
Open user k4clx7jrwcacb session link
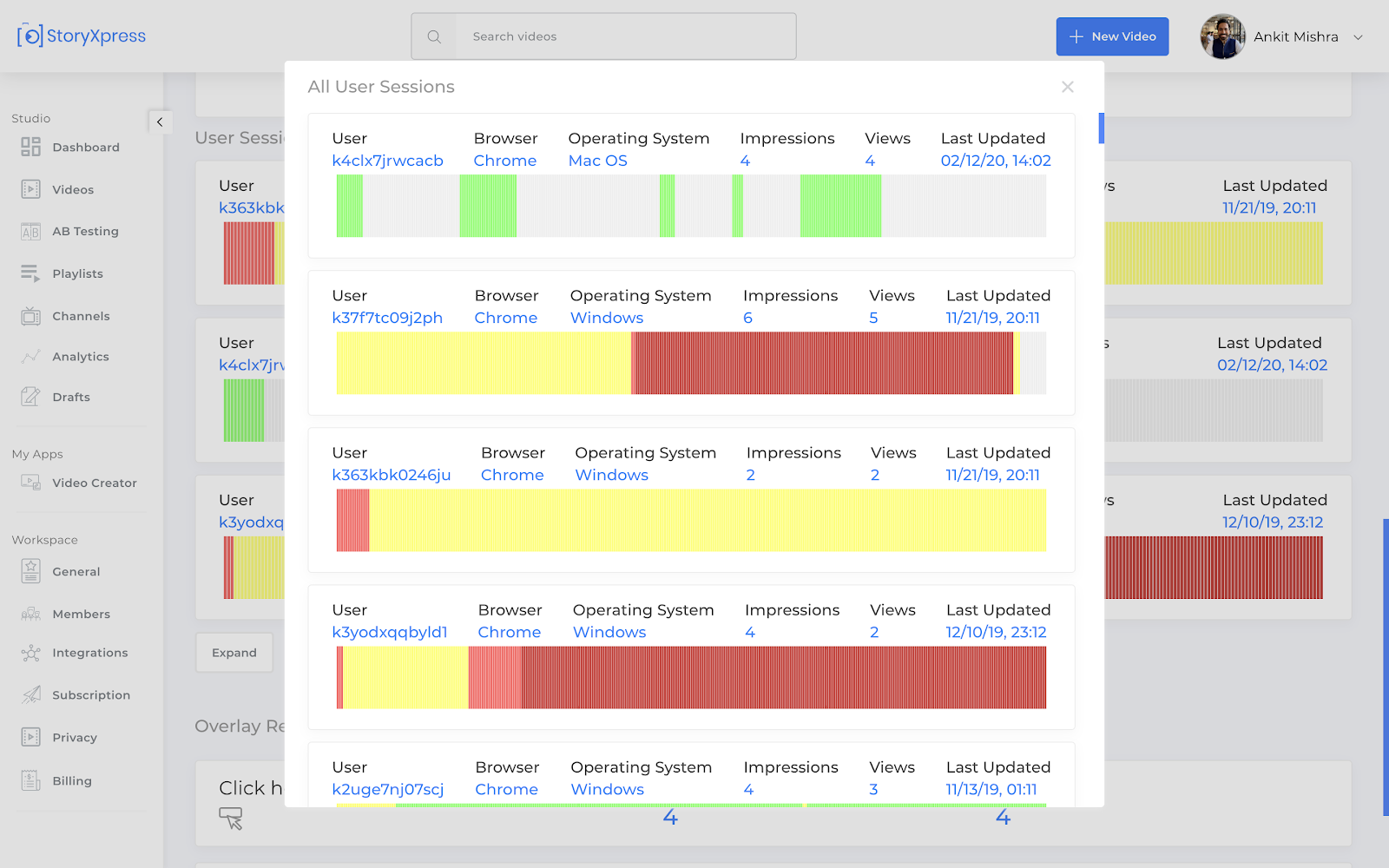[x=387, y=161]
